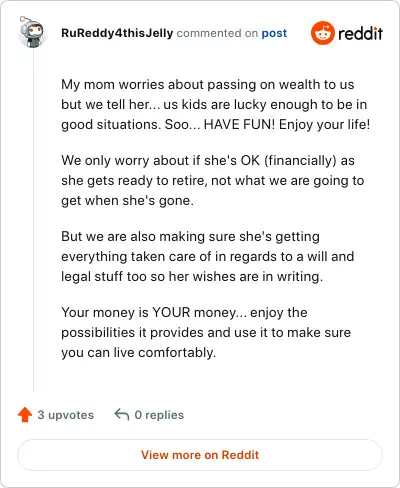Click the "0 replies" label

pyautogui.click(x=159, y=415)
